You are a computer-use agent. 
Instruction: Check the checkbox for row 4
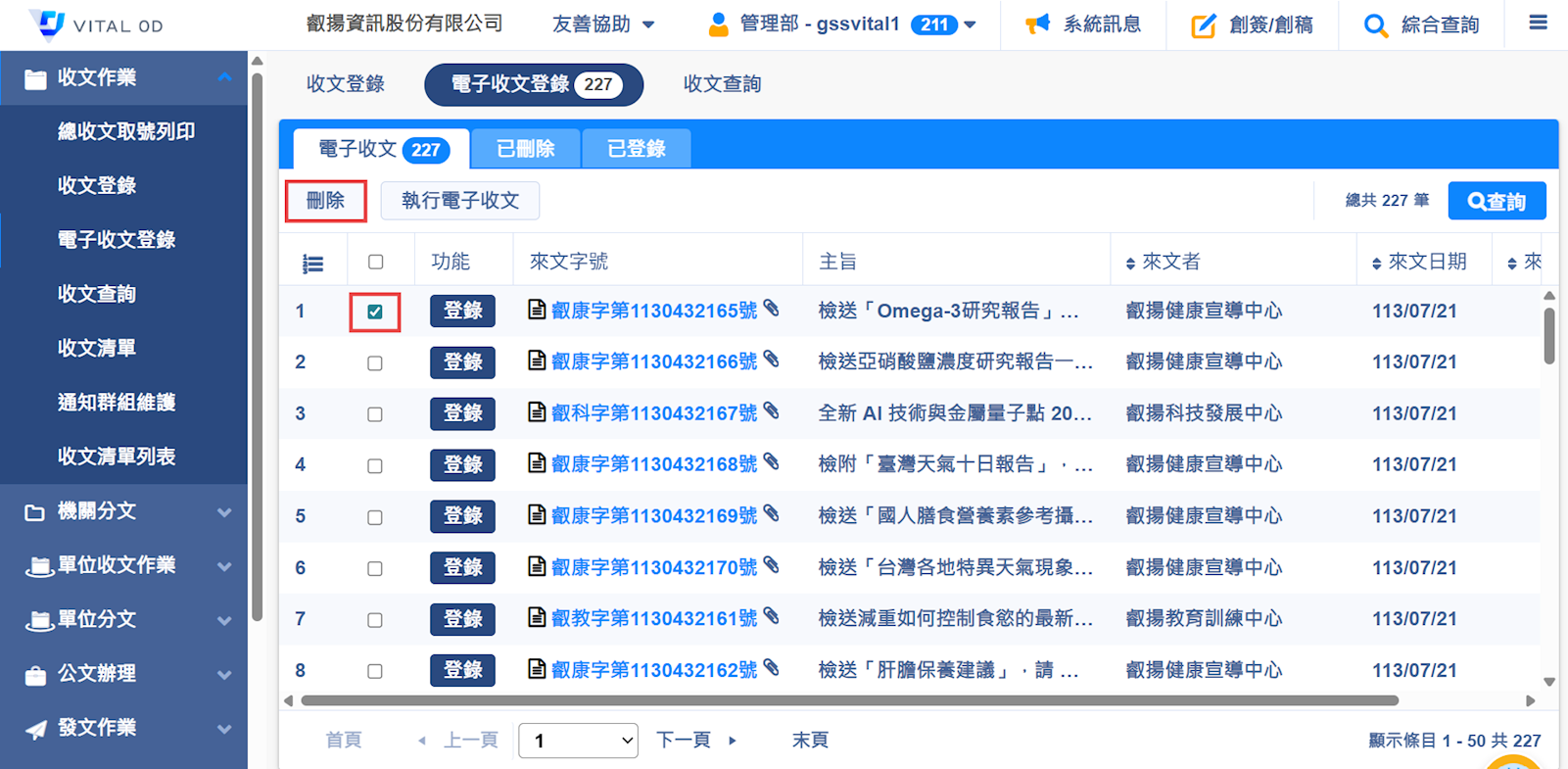click(x=375, y=466)
